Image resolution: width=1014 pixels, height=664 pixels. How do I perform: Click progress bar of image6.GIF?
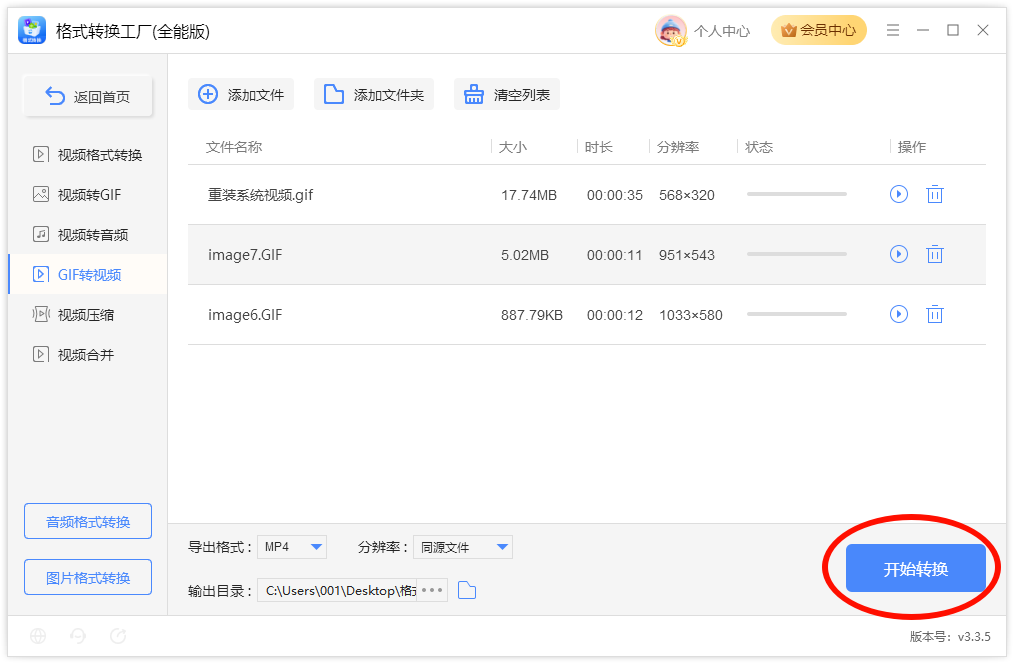pyautogui.click(x=796, y=314)
